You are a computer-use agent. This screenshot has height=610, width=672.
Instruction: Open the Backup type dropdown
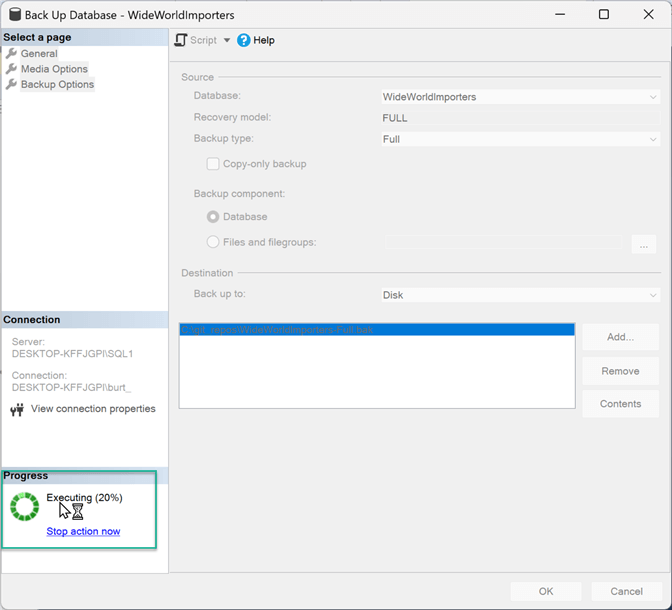(x=520, y=139)
